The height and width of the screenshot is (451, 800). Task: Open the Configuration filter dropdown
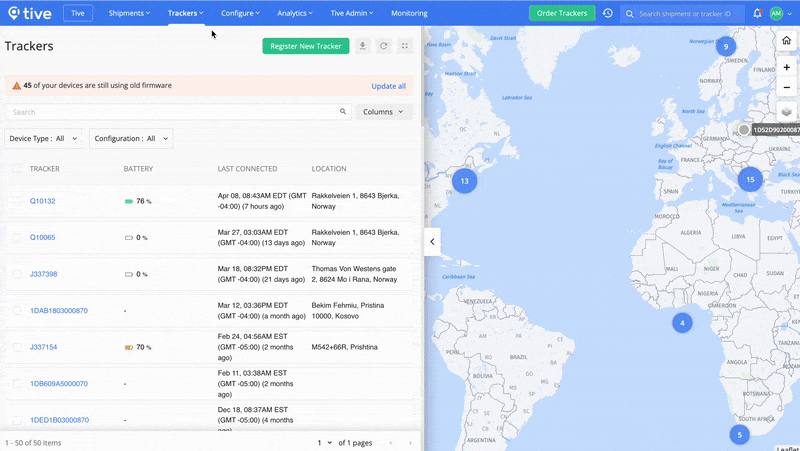(131, 139)
